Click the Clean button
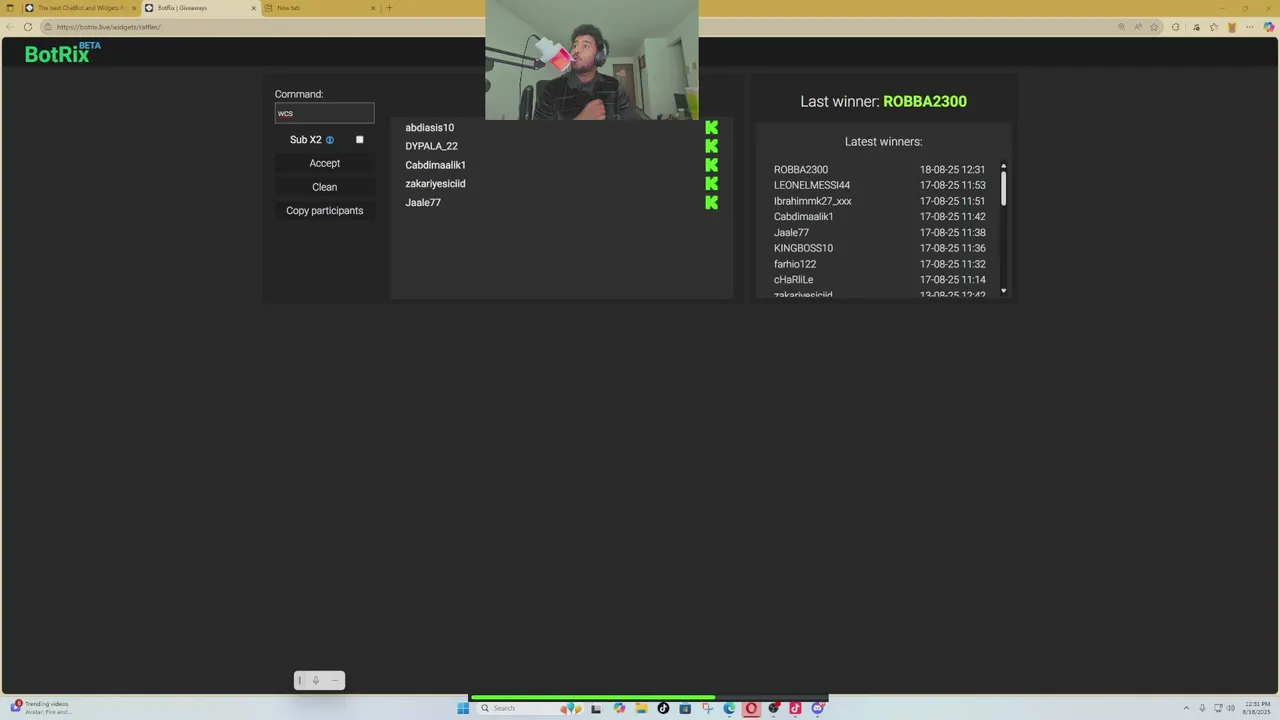The height and width of the screenshot is (720, 1280). click(x=325, y=187)
